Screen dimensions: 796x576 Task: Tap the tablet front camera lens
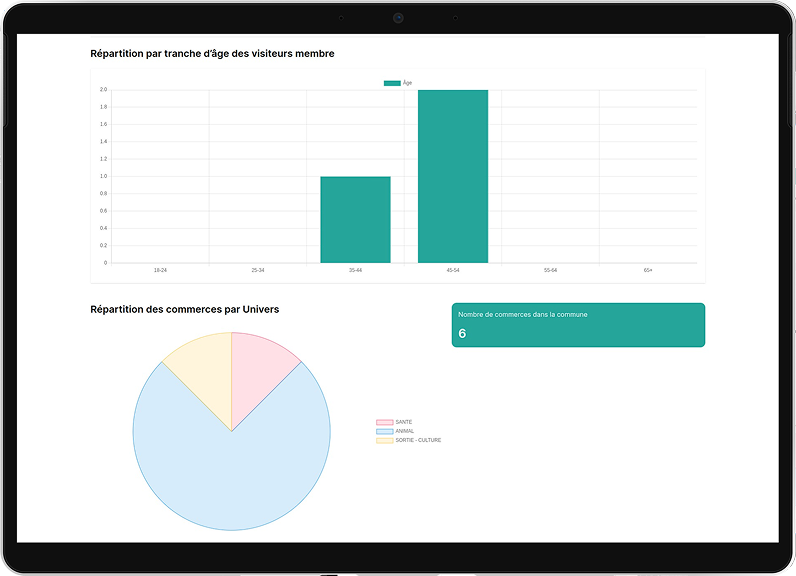pyautogui.click(x=398, y=18)
